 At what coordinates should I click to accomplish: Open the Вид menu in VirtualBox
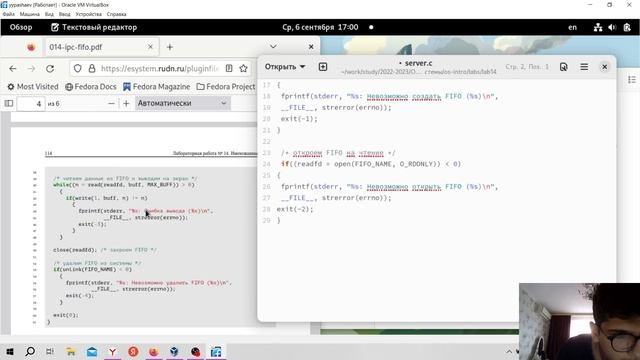(x=49, y=14)
